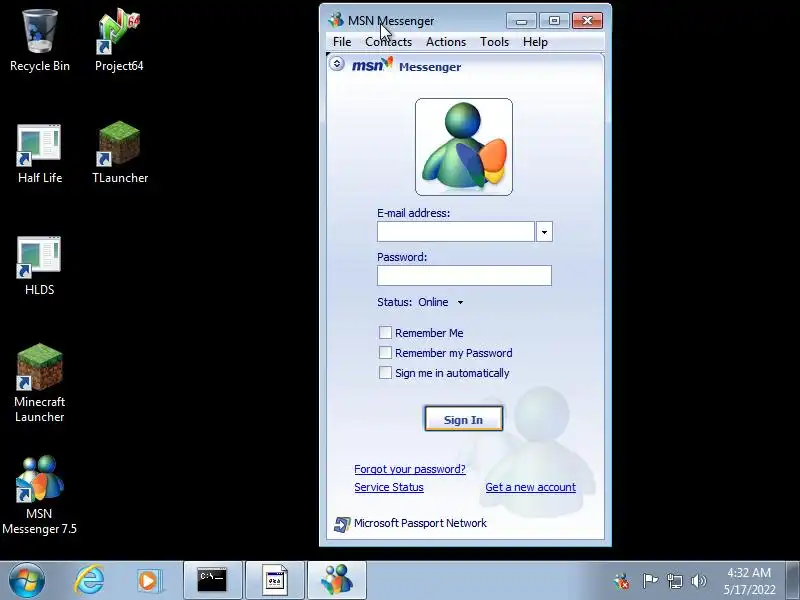Open the Status Online dropdown

[x=441, y=302]
